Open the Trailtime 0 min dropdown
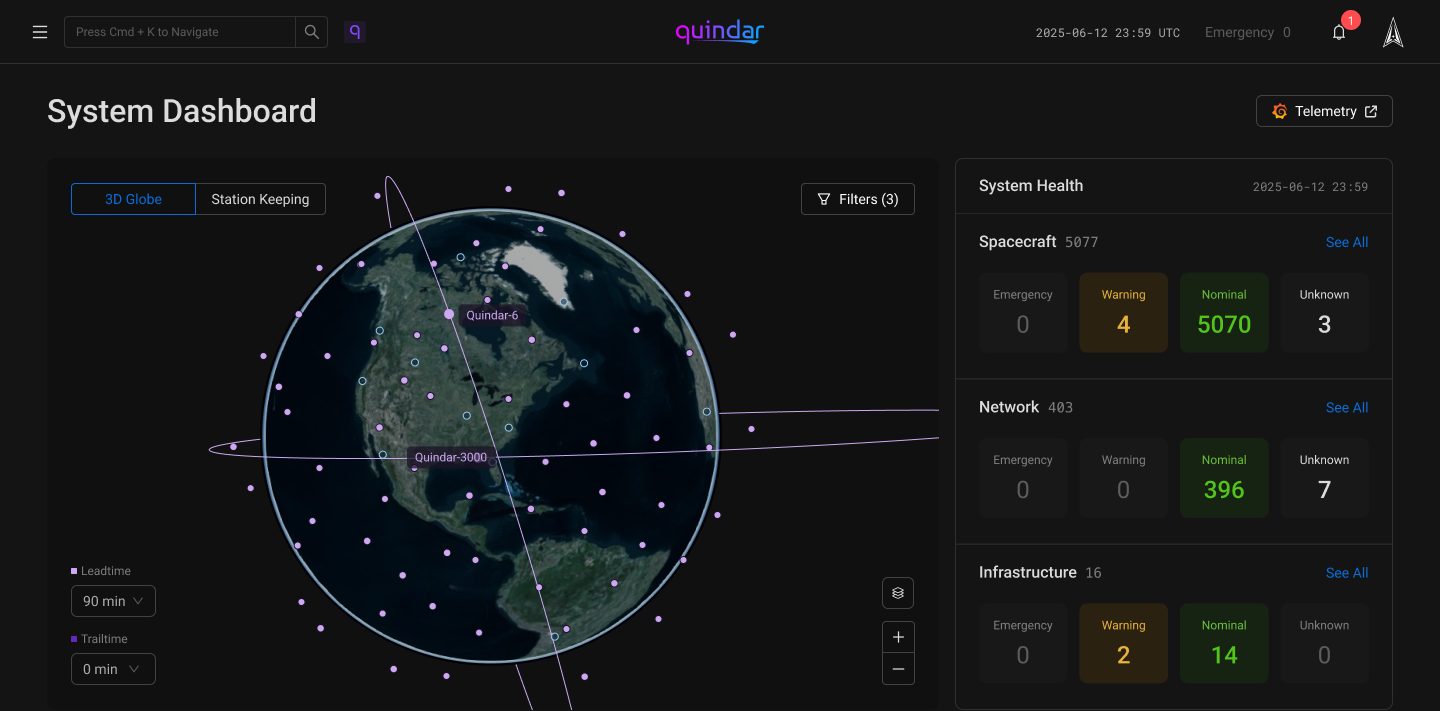This screenshot has width=1440, height=711. tap(113, 668)
